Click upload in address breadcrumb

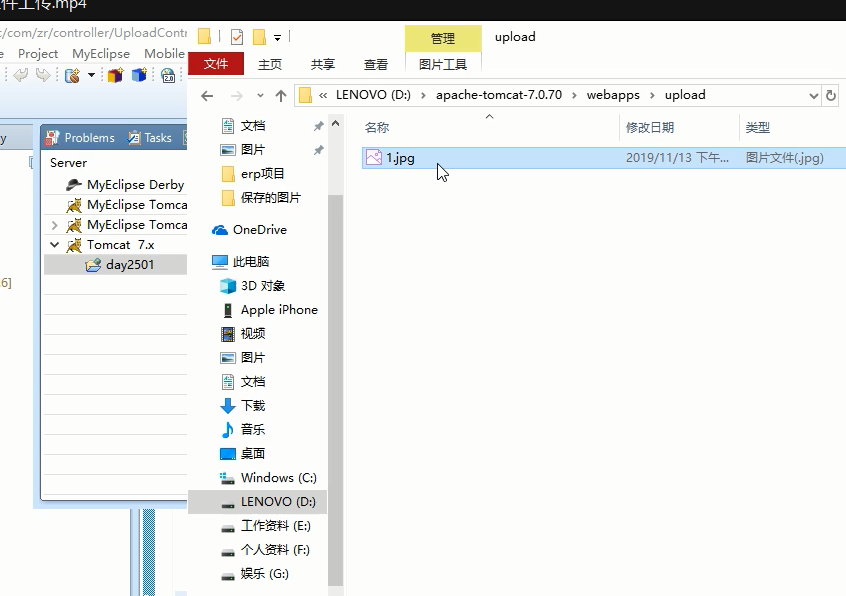click(x=685, y=95)
